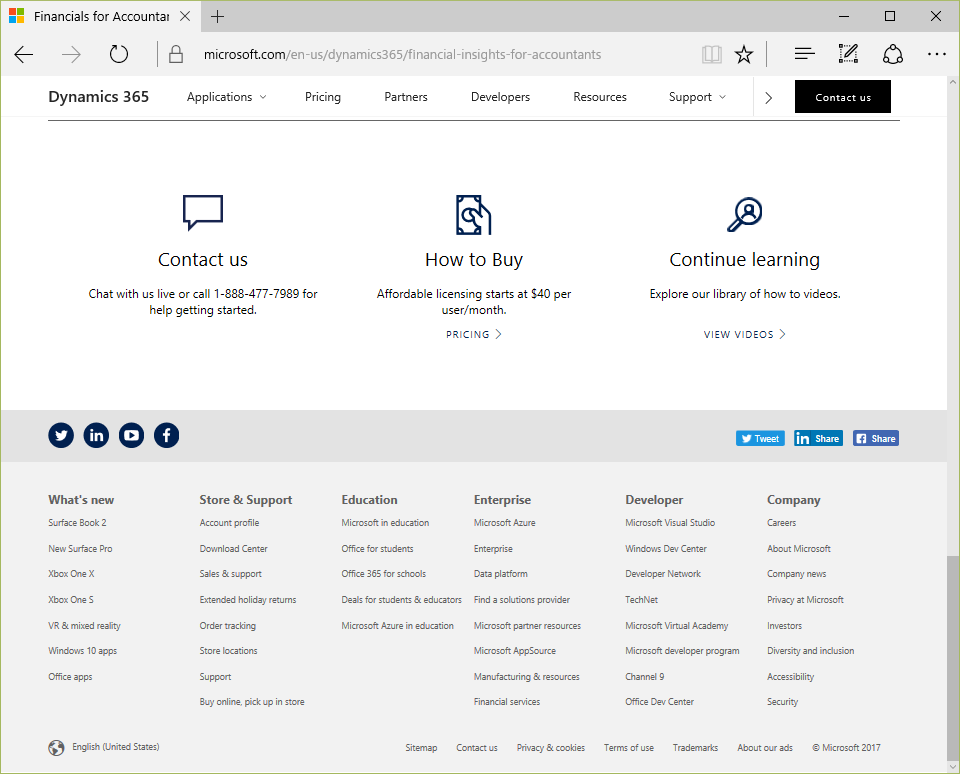This screenshot has height=774, width=960.
Task: Select English (United States) language link
Action: [x=116, y=747]
